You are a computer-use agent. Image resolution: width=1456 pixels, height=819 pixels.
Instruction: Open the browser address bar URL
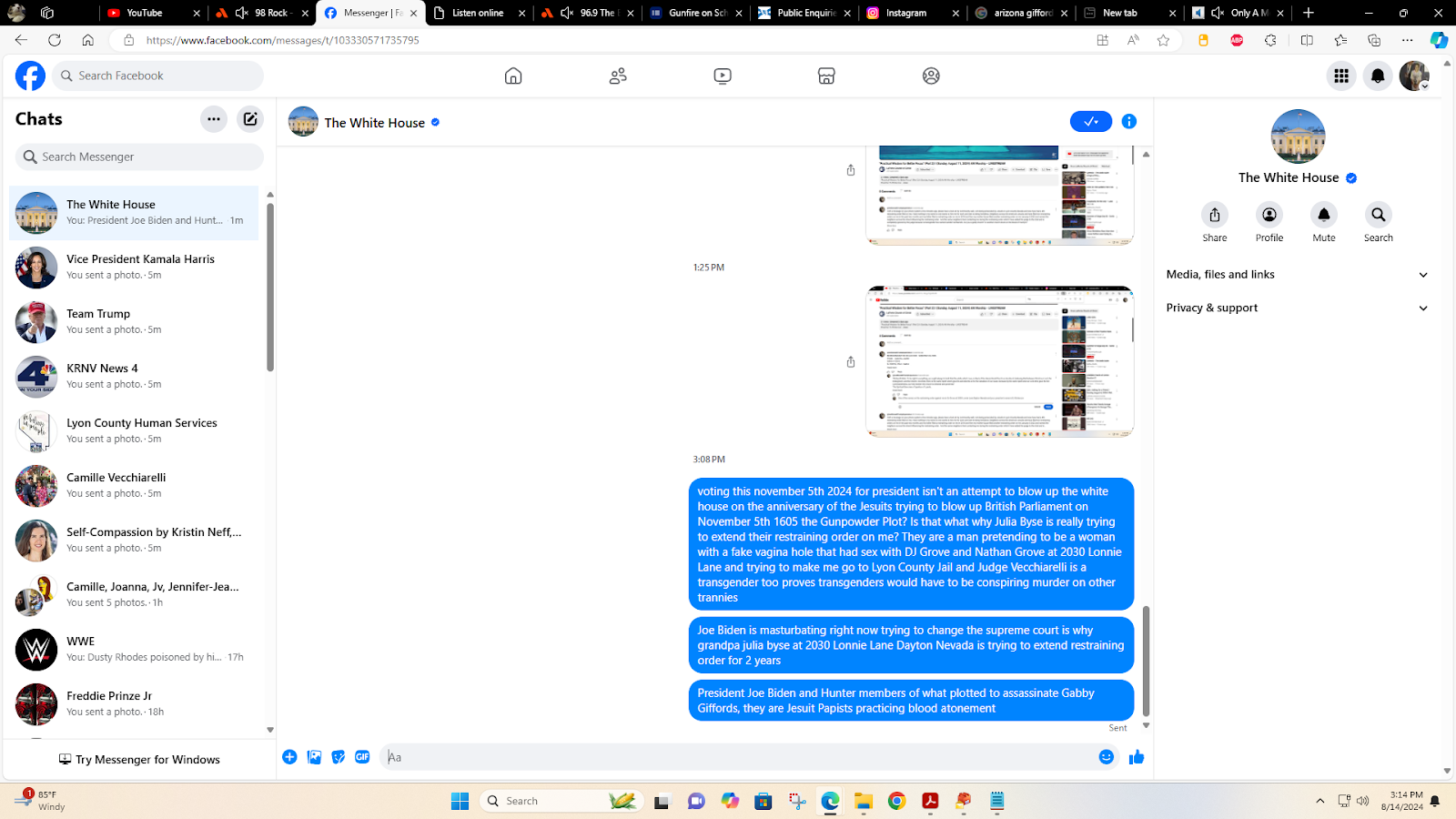tap(282, 40)
